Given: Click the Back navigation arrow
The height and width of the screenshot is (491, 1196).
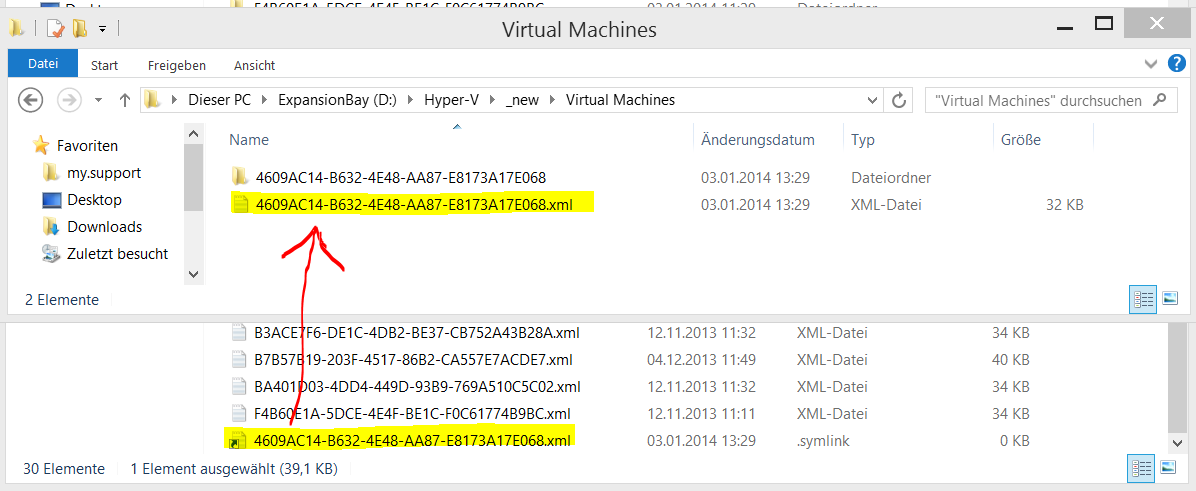Looking at the screenshot, I should [30, 100].
